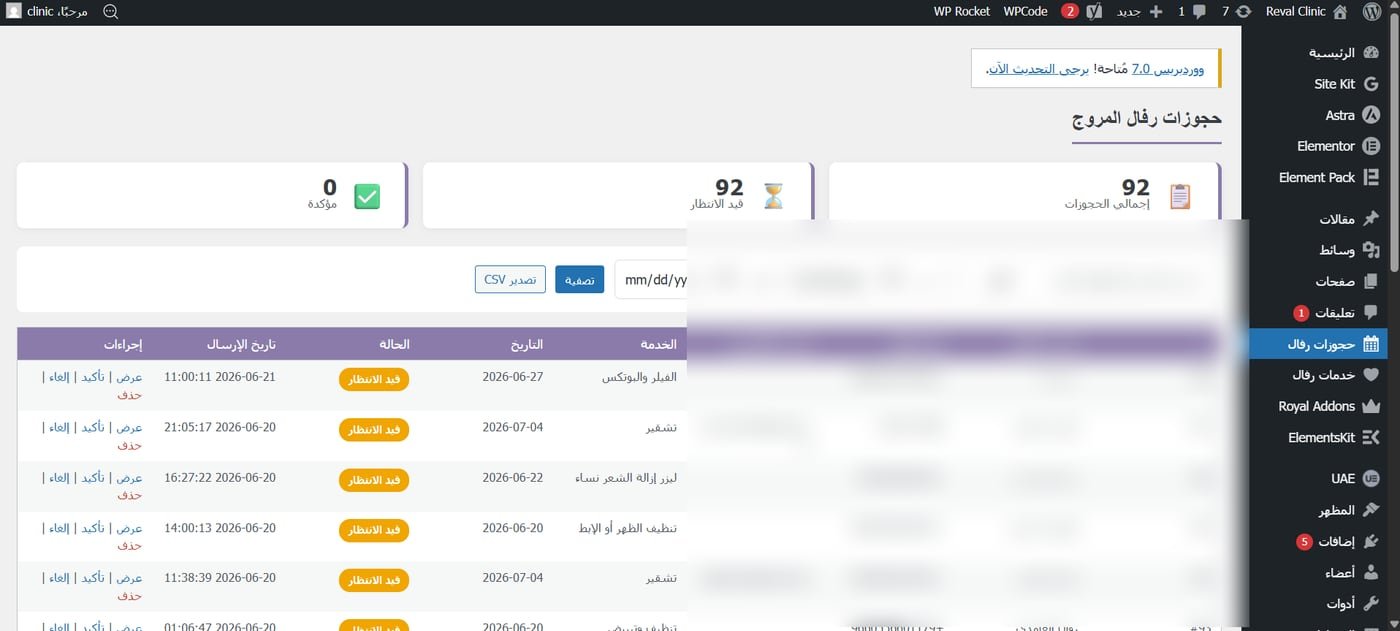Click the خدمات رفال heart icon
The width and height of the screenshot is (1400, 631).
point(1371,375)
